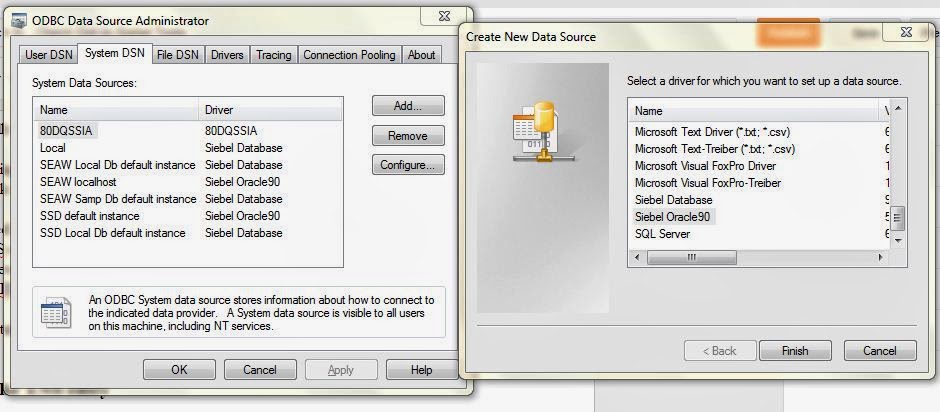Viewport: 940px width, 412px height.
Task: Click the Configure... button
Action: coord(408,165)
